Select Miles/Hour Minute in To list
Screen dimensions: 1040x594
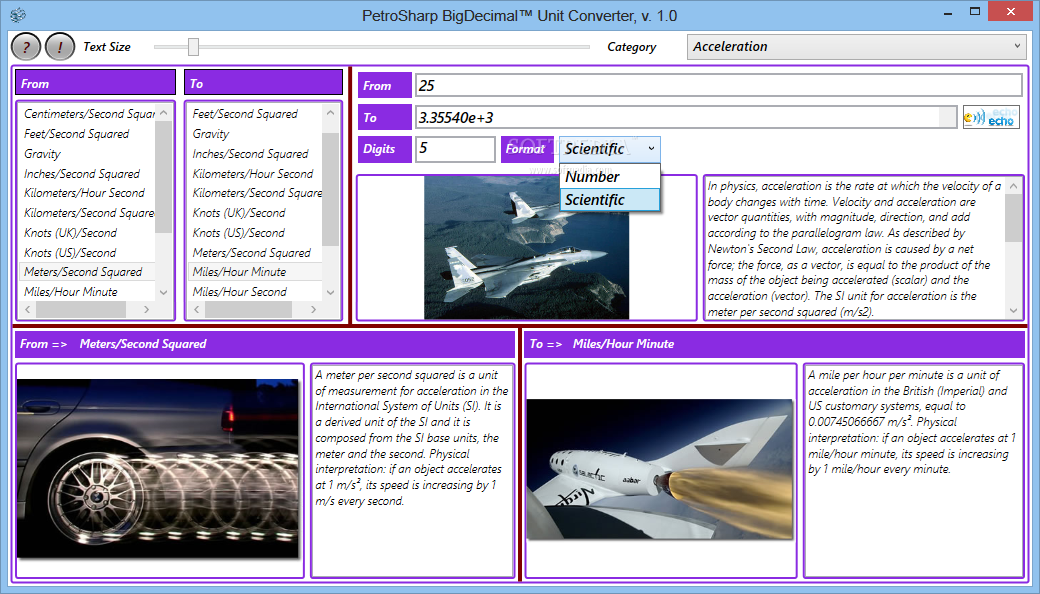pyautogui.click(x=255, y=272)
